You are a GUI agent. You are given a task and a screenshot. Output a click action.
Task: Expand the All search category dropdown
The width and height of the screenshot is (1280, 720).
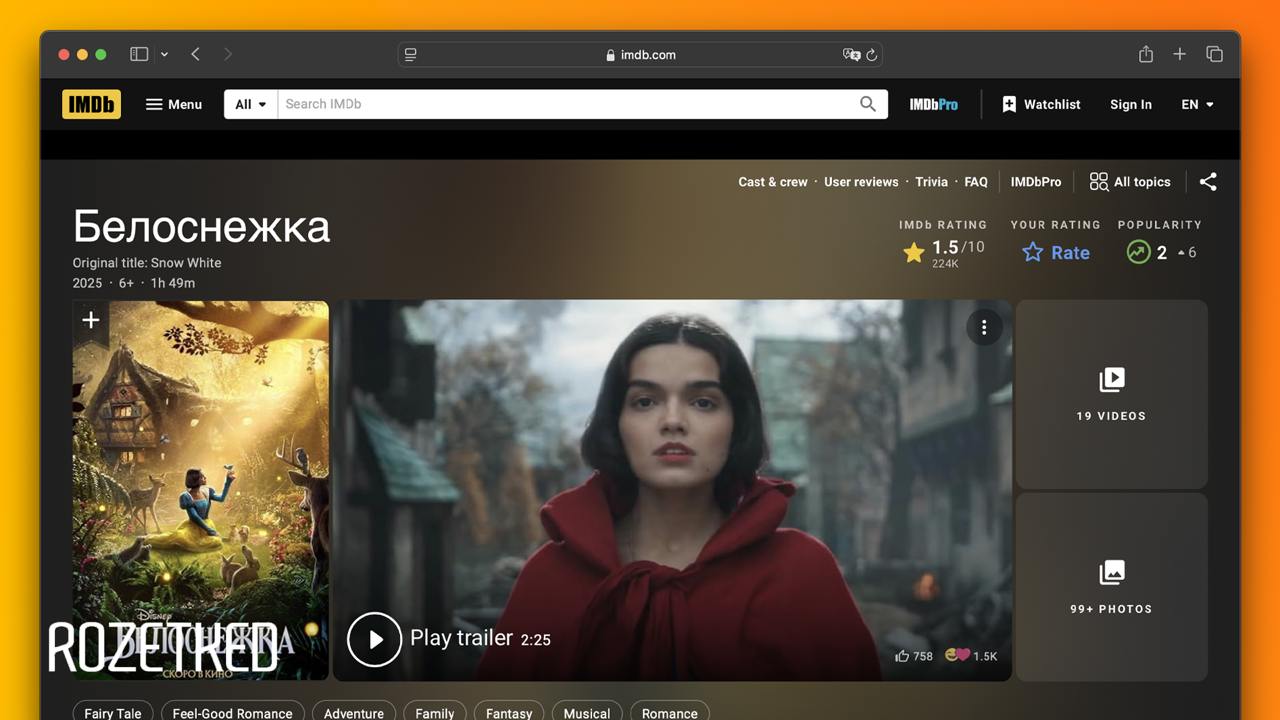(x=251, y=104)
